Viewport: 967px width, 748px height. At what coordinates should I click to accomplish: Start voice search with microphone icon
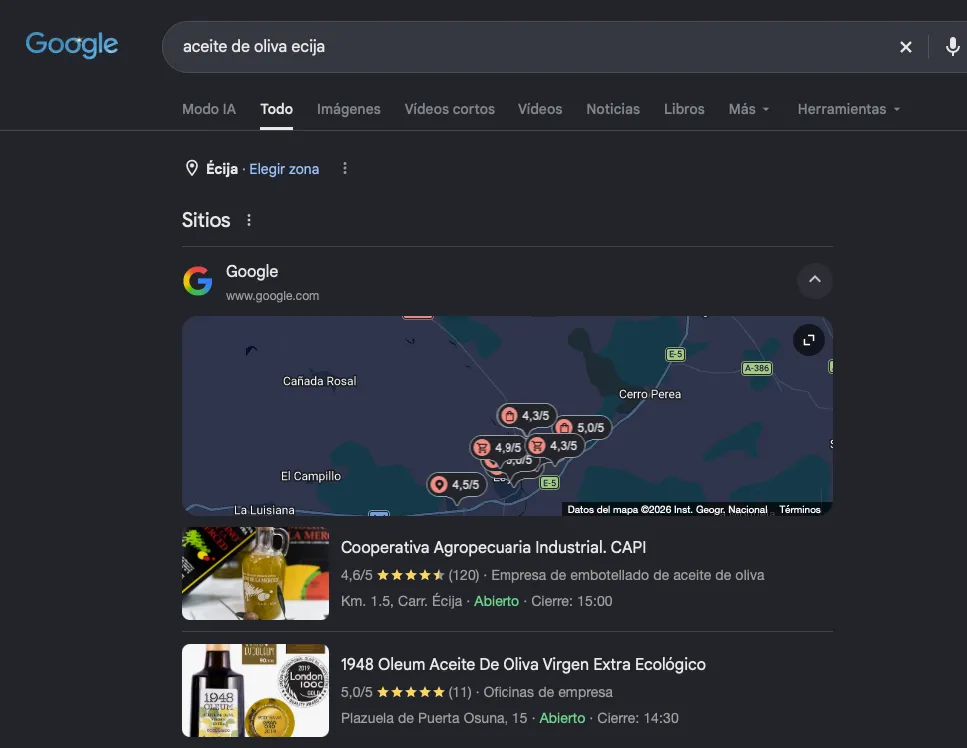point(952,46)
